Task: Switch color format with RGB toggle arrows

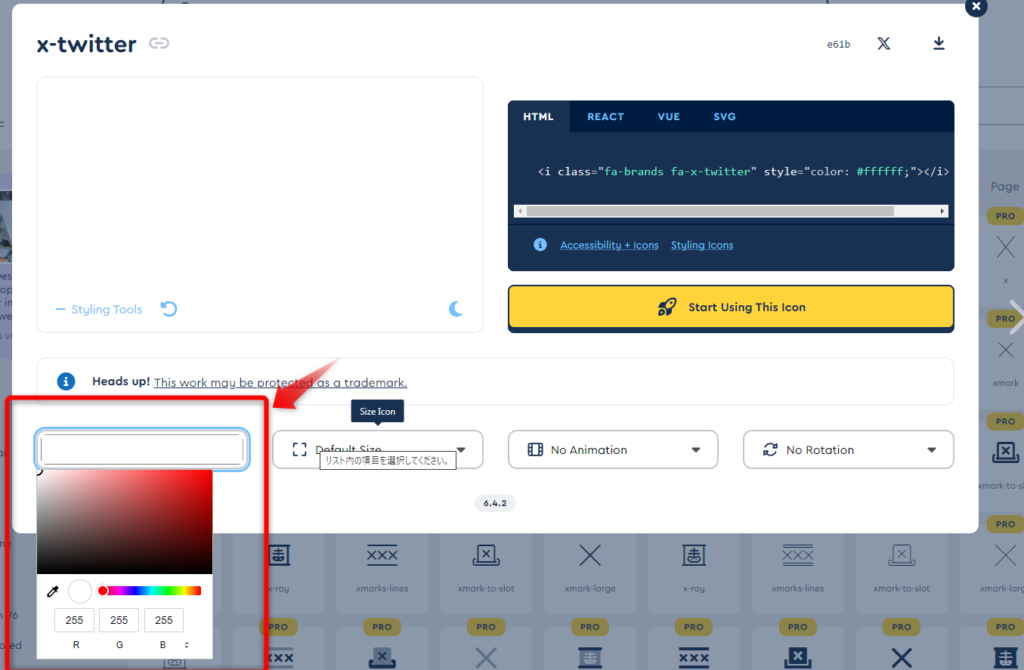Action: (187, 645)
